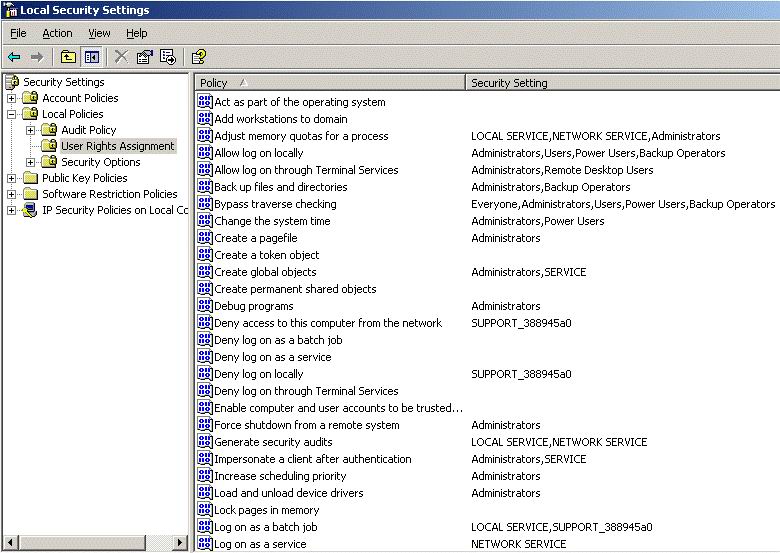Select the Create a token object policy
Screen dimensions: 780x553
(267, 255)
